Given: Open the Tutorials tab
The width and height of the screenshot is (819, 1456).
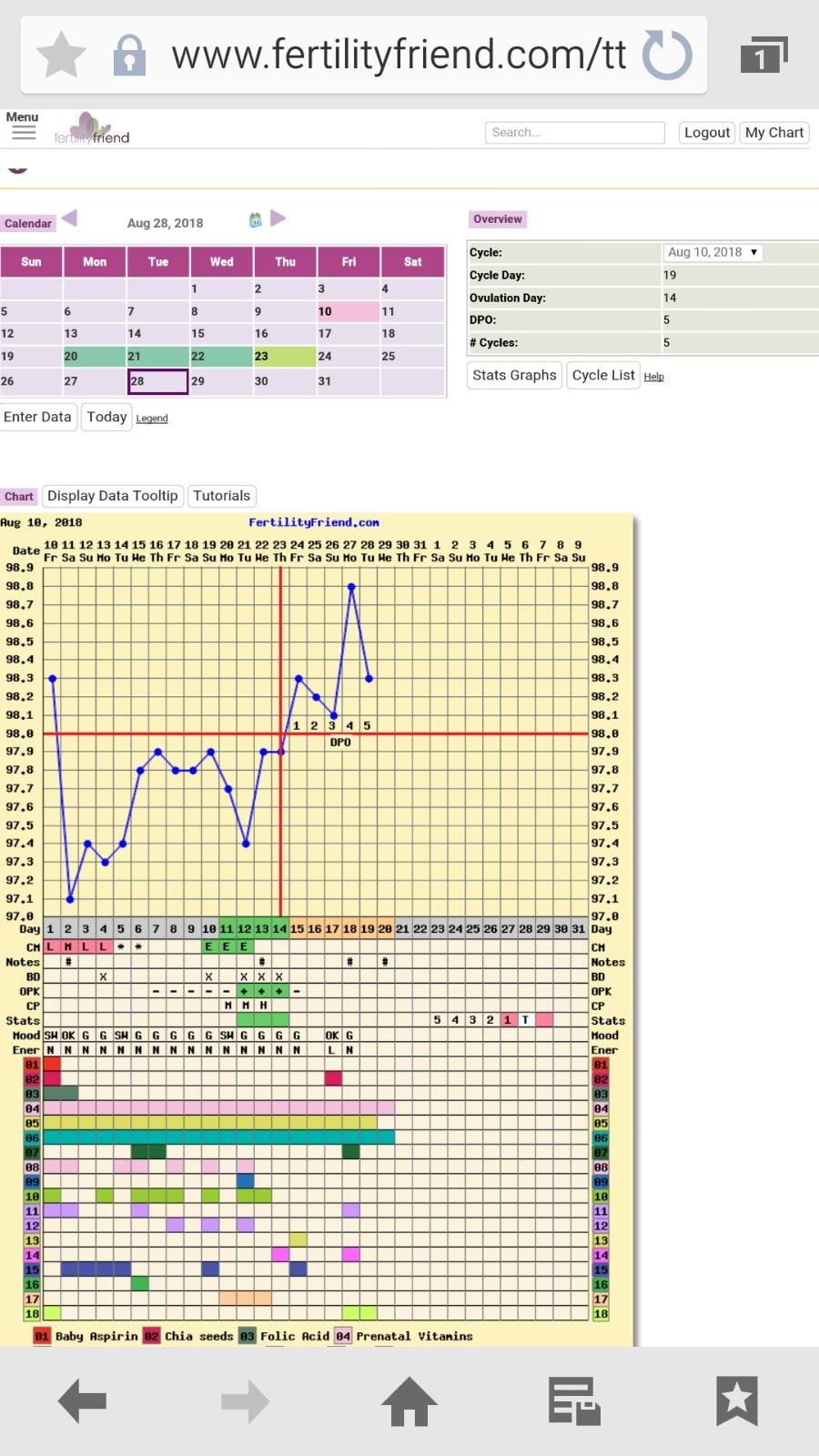Looking at the screenshot, I should click(221, 496).
